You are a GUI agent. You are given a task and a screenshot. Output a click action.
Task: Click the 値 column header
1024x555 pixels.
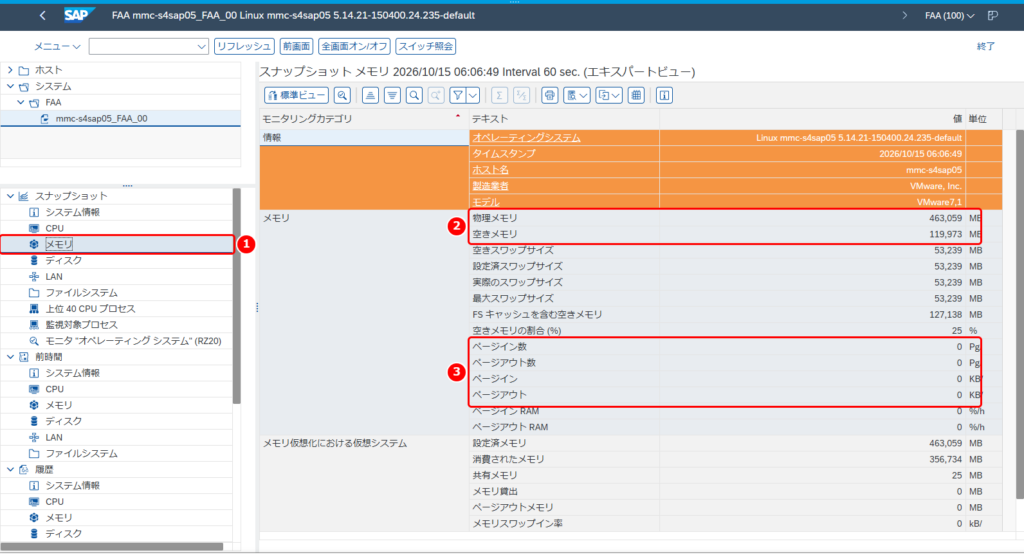[x=812, y=119]
